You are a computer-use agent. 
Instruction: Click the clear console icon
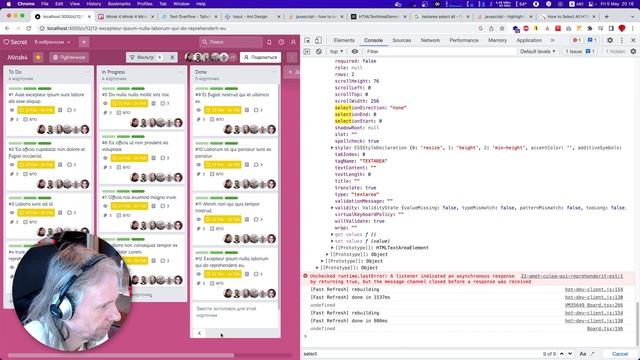pos(319,51)
